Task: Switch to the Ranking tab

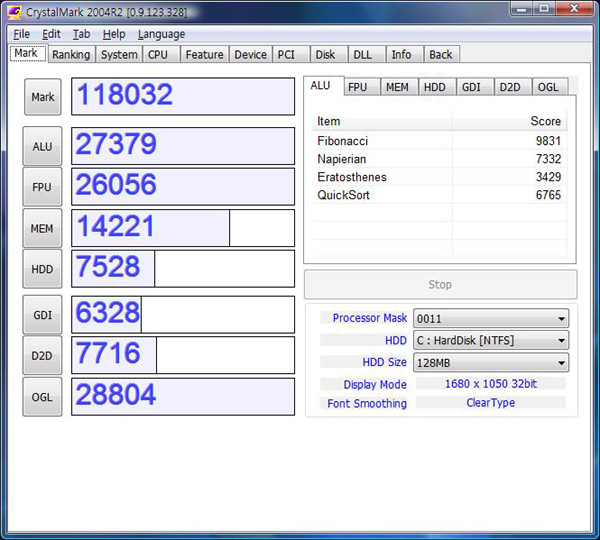Action: point(71,55)
